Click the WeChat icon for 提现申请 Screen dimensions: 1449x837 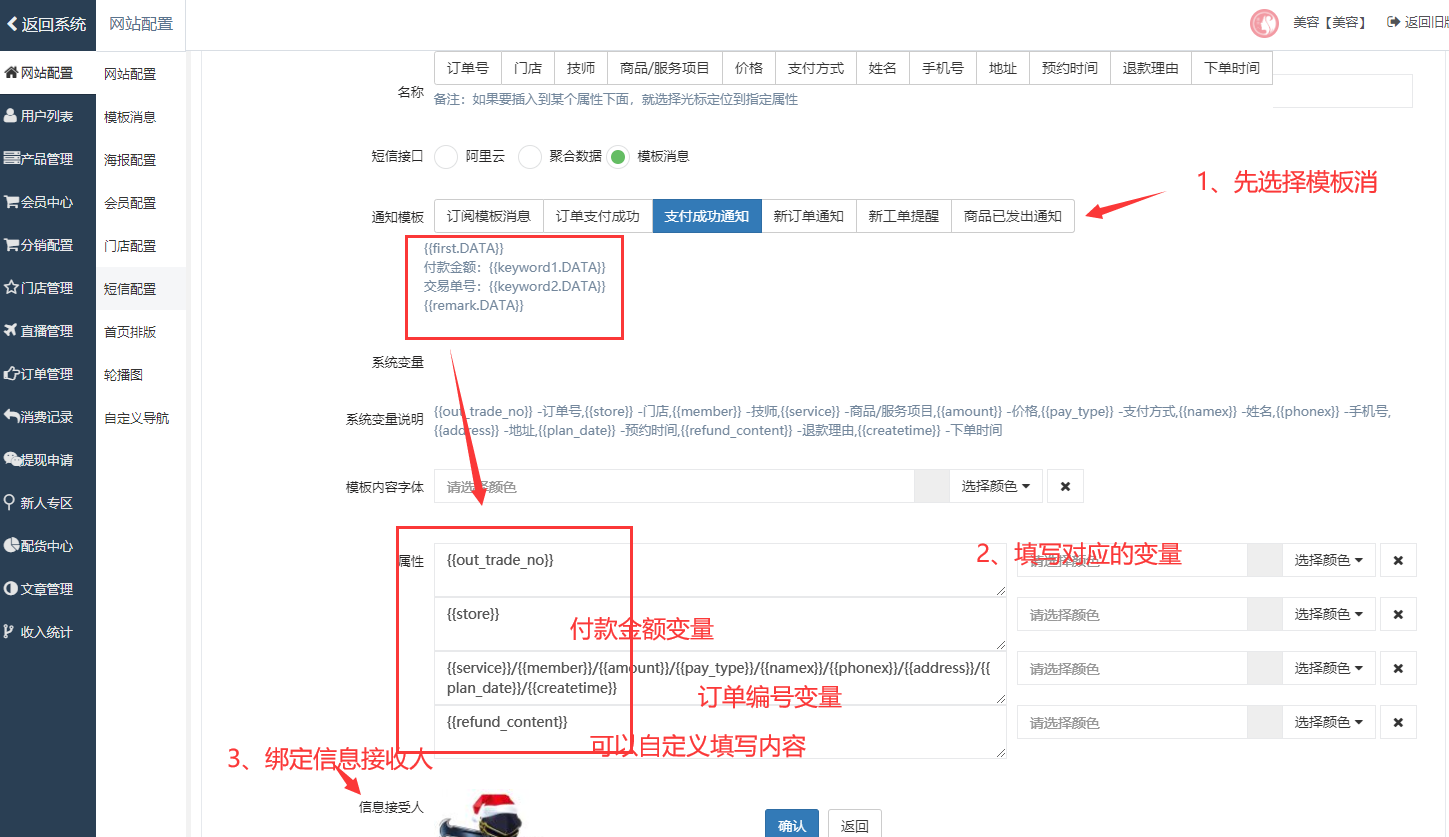pos(12,460)
